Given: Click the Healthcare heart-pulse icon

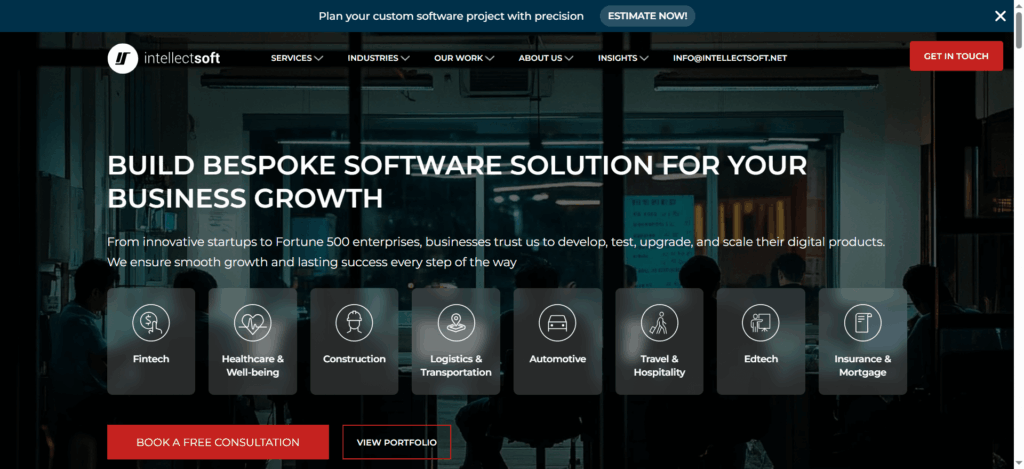Looking at the screenshot, I should [x=253, y=323].
